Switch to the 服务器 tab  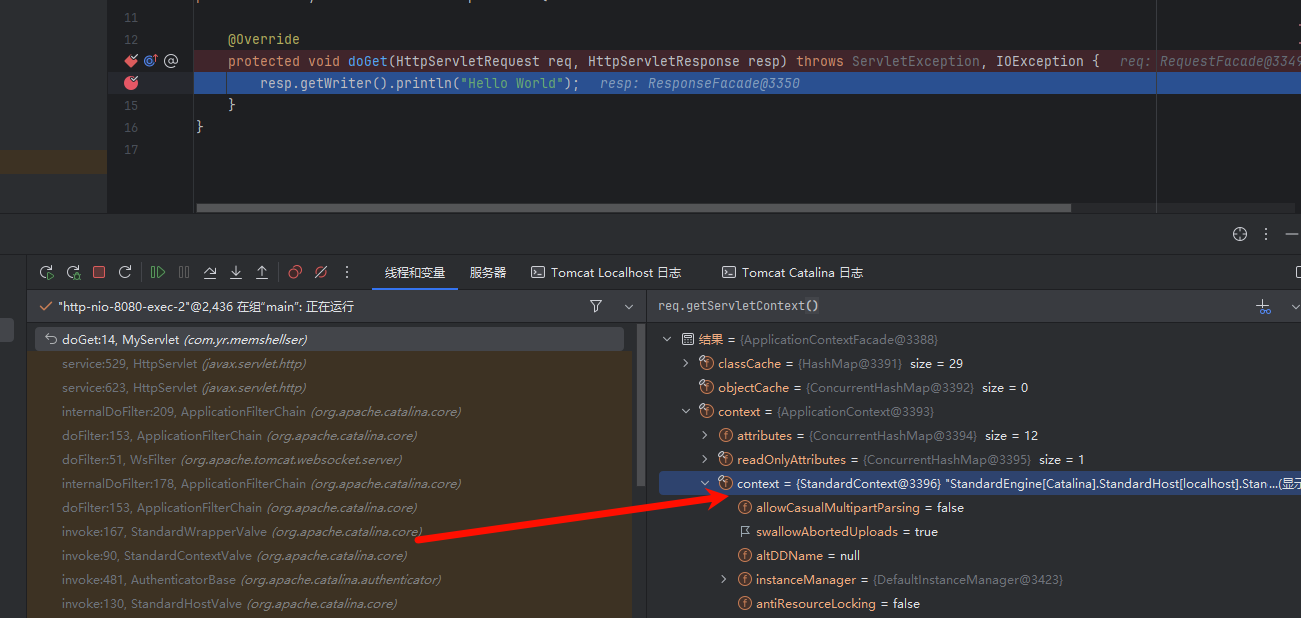point(488,272)
